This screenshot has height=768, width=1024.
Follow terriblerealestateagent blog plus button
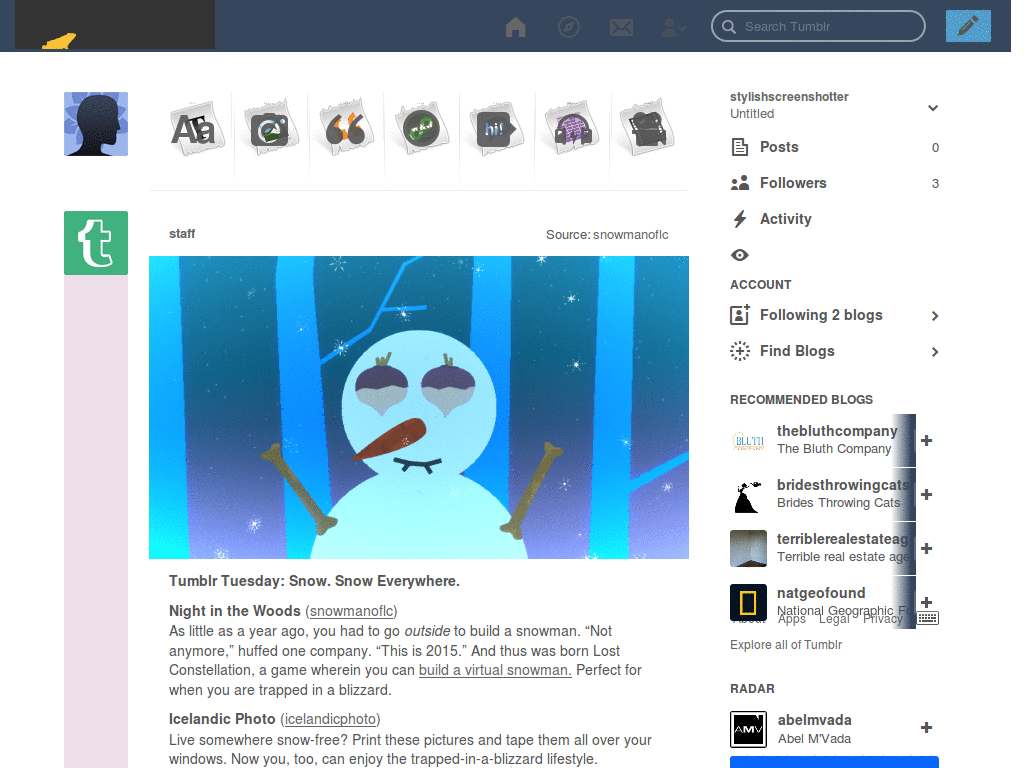click(926, 549)
